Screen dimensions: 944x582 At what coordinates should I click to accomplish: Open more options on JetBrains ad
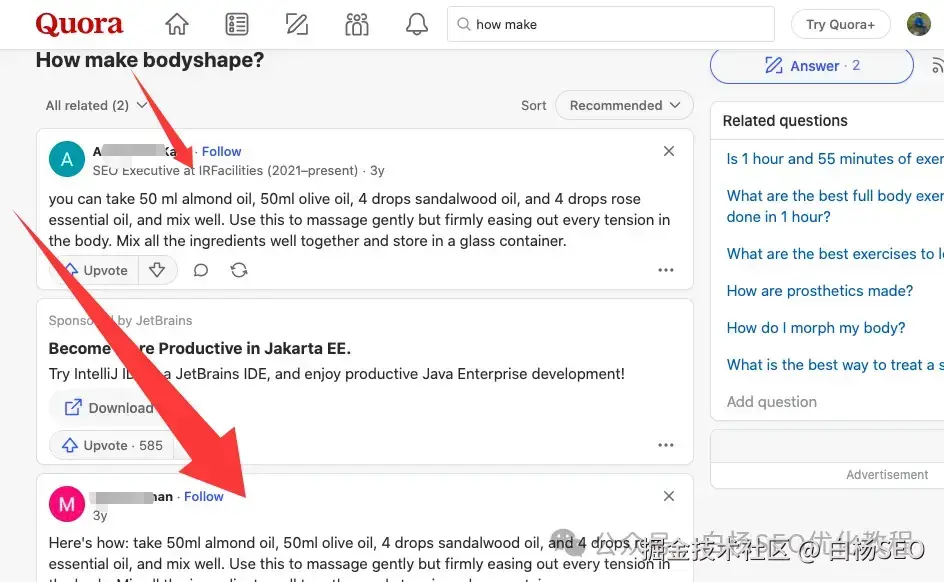tap(666, 445)
